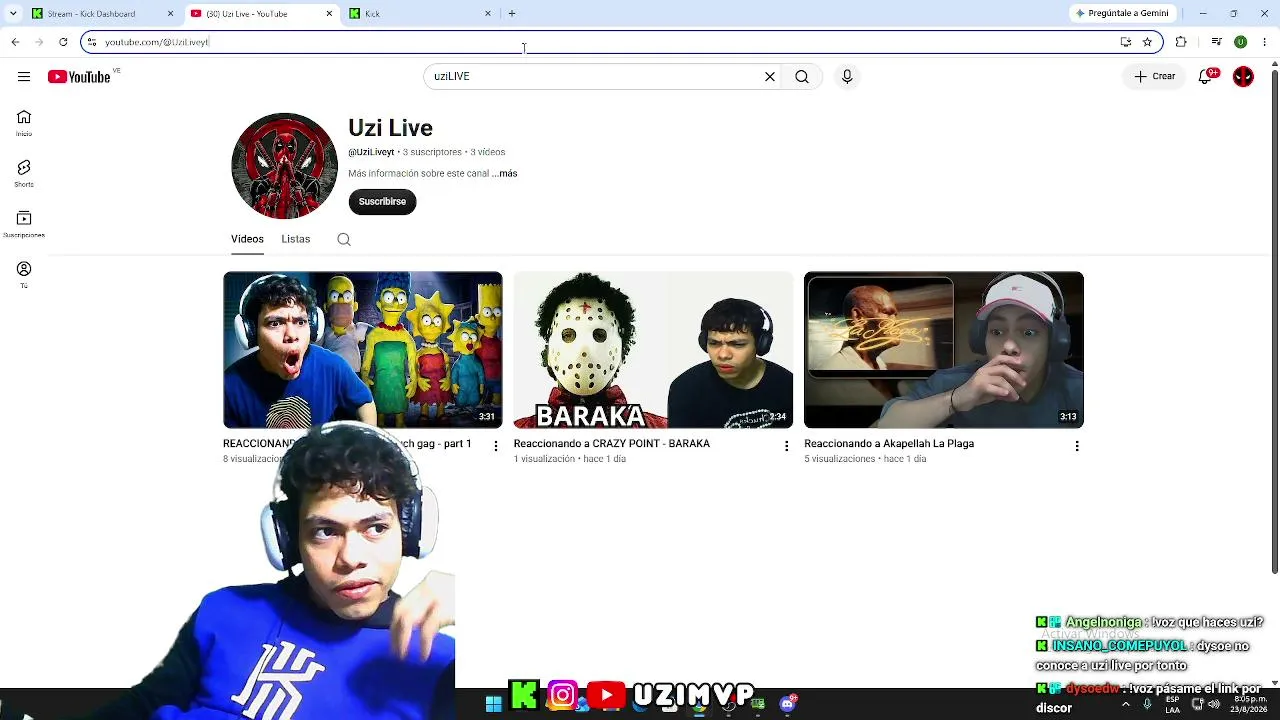Open the Videos channel tab
The width and height of the screenshot is (1280, 720).
click(247, 239)
